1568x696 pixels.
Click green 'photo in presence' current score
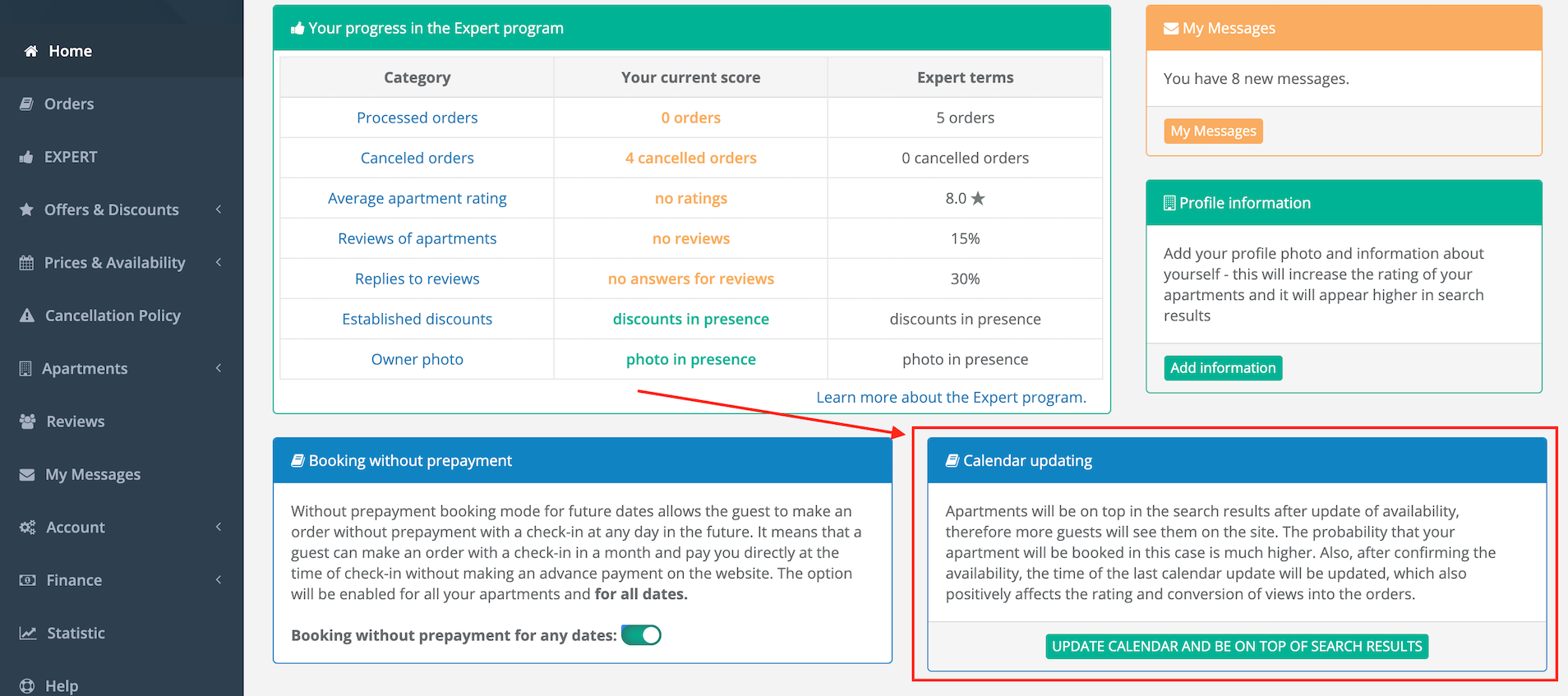pyautogui.click(x=690, y=359)
